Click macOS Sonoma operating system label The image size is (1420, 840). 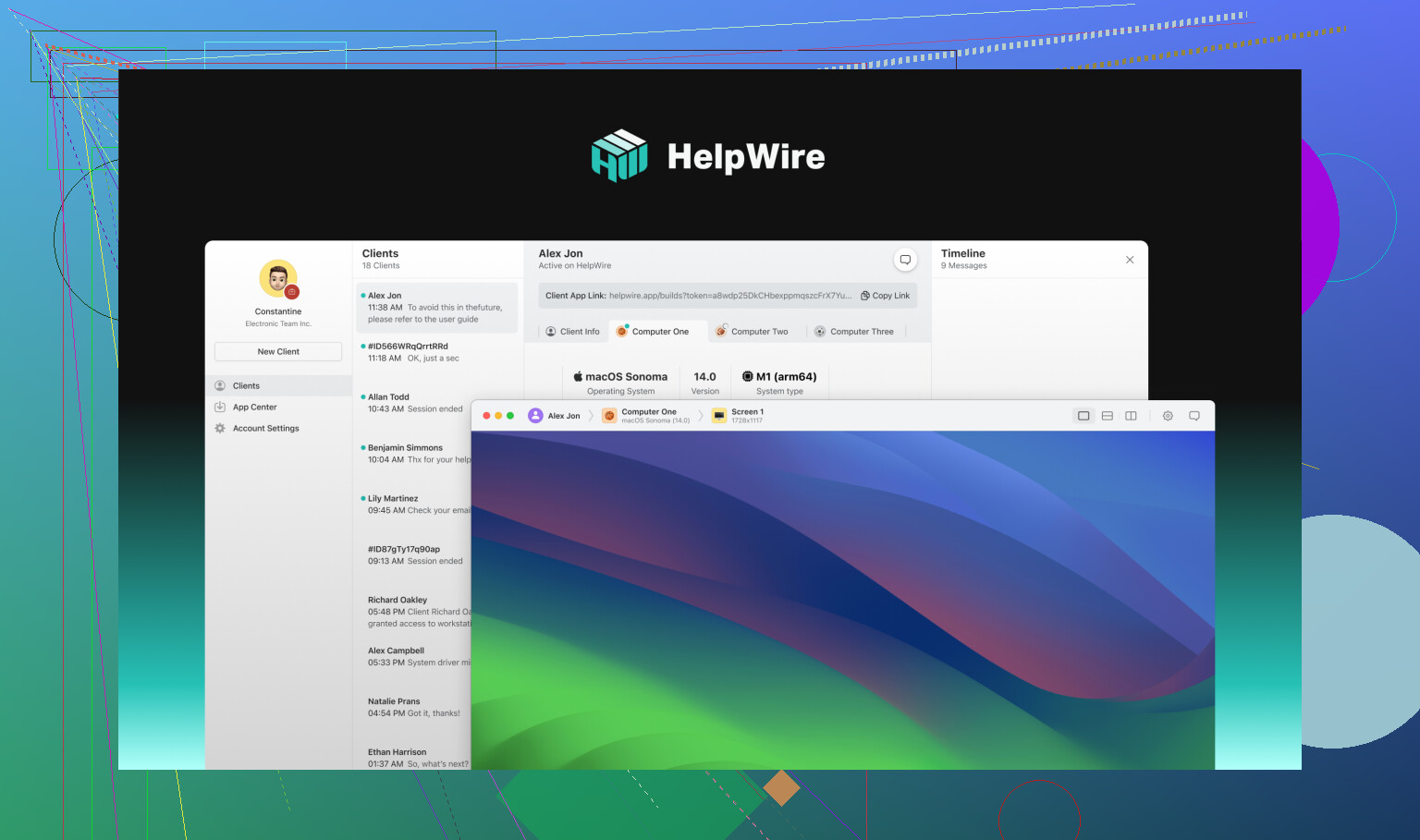[x=620, y=377]
